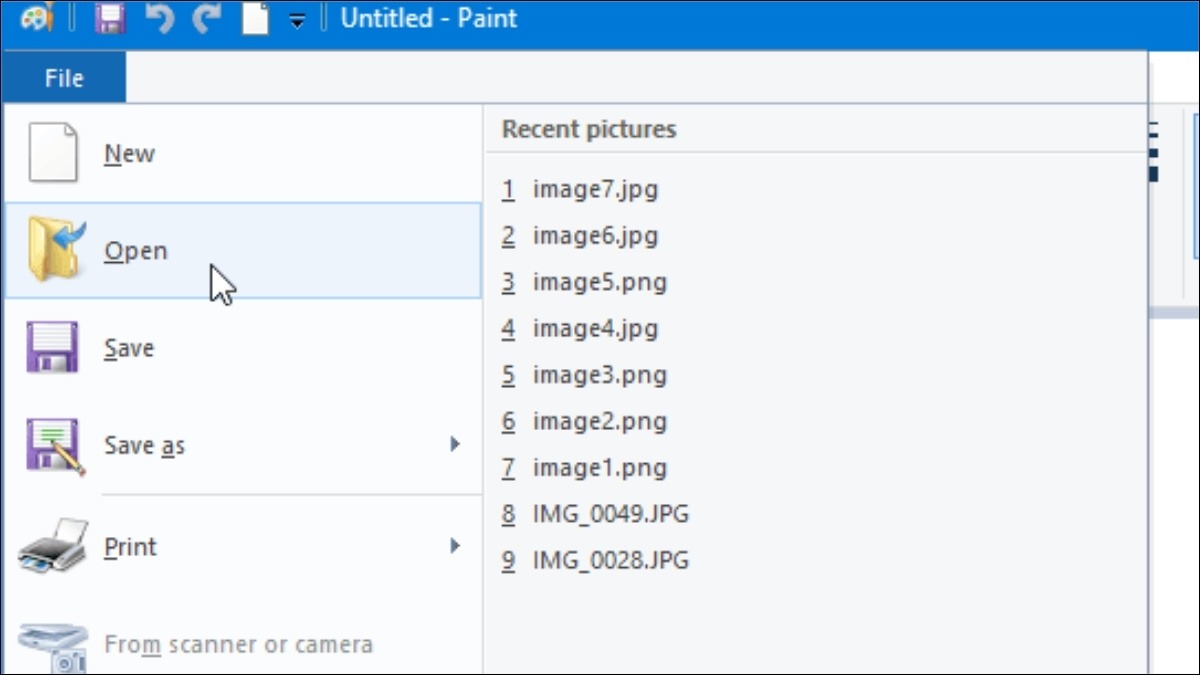Open the Customize Quick Access Toolbar dropdown
1200x675 pixels.
pos(297,20)
